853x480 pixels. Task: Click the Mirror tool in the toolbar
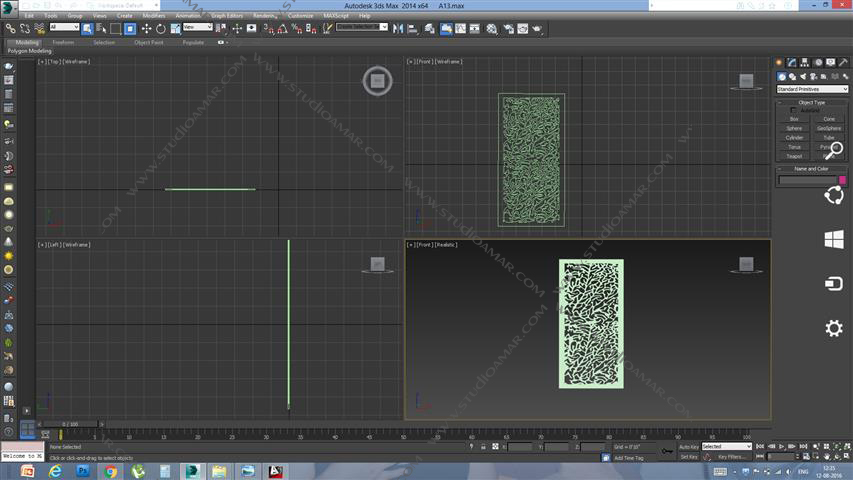[397, 29]
